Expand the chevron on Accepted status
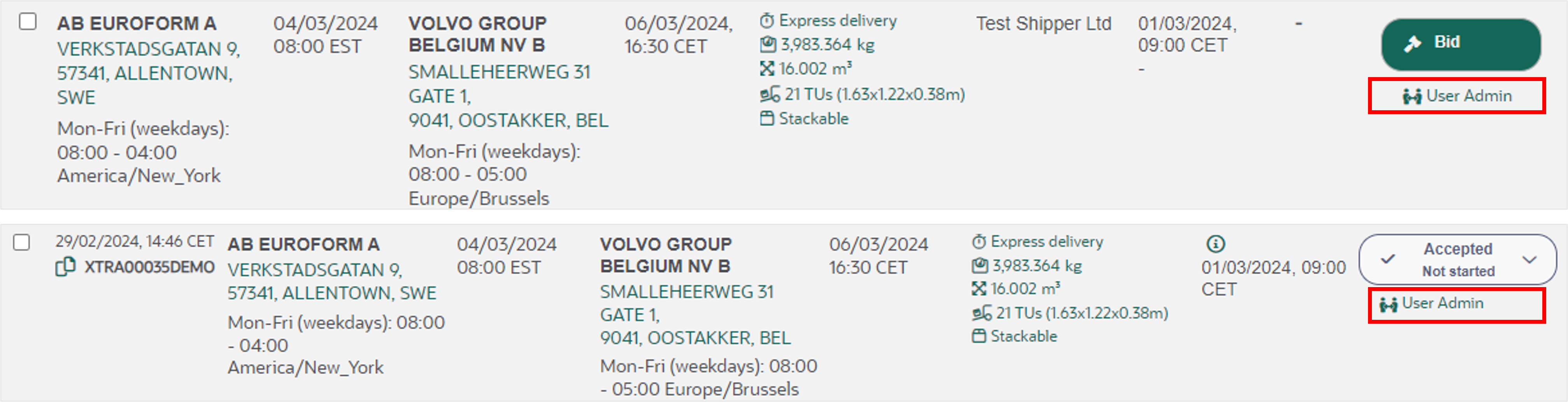This screenshot has height=402, width=1568. pyautogui.click(x=1529, y=259)
